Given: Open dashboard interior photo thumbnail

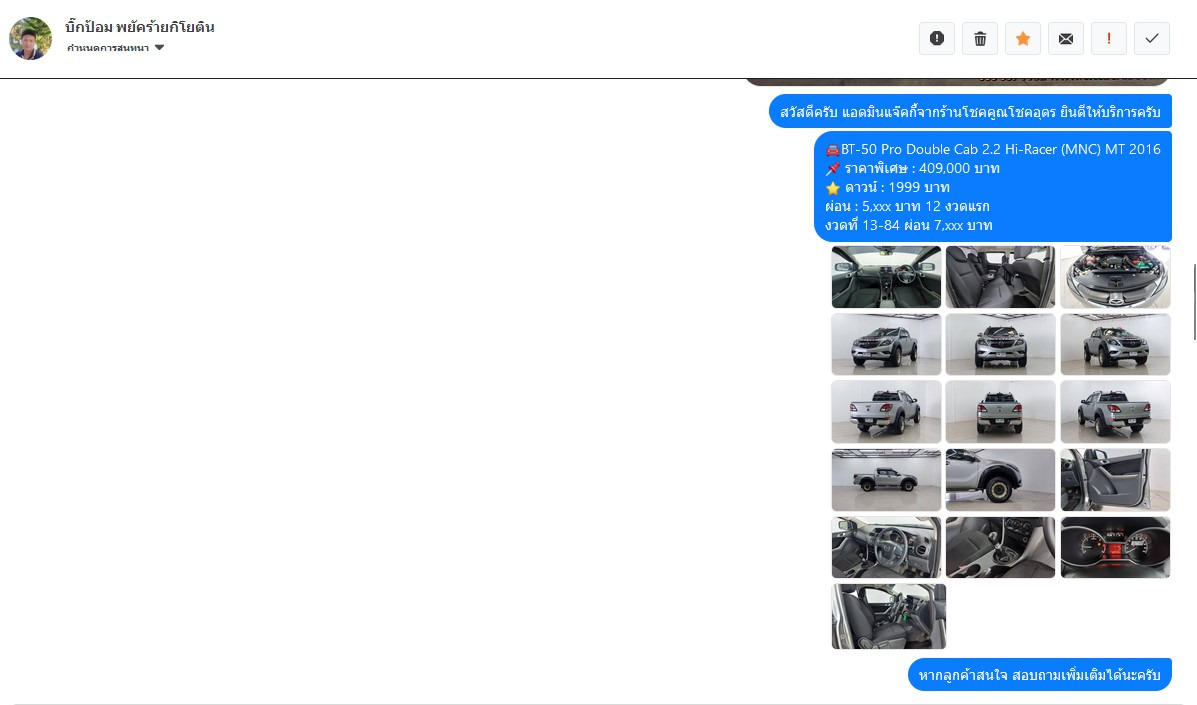Looking at the screenshot, I should (886, 277).
